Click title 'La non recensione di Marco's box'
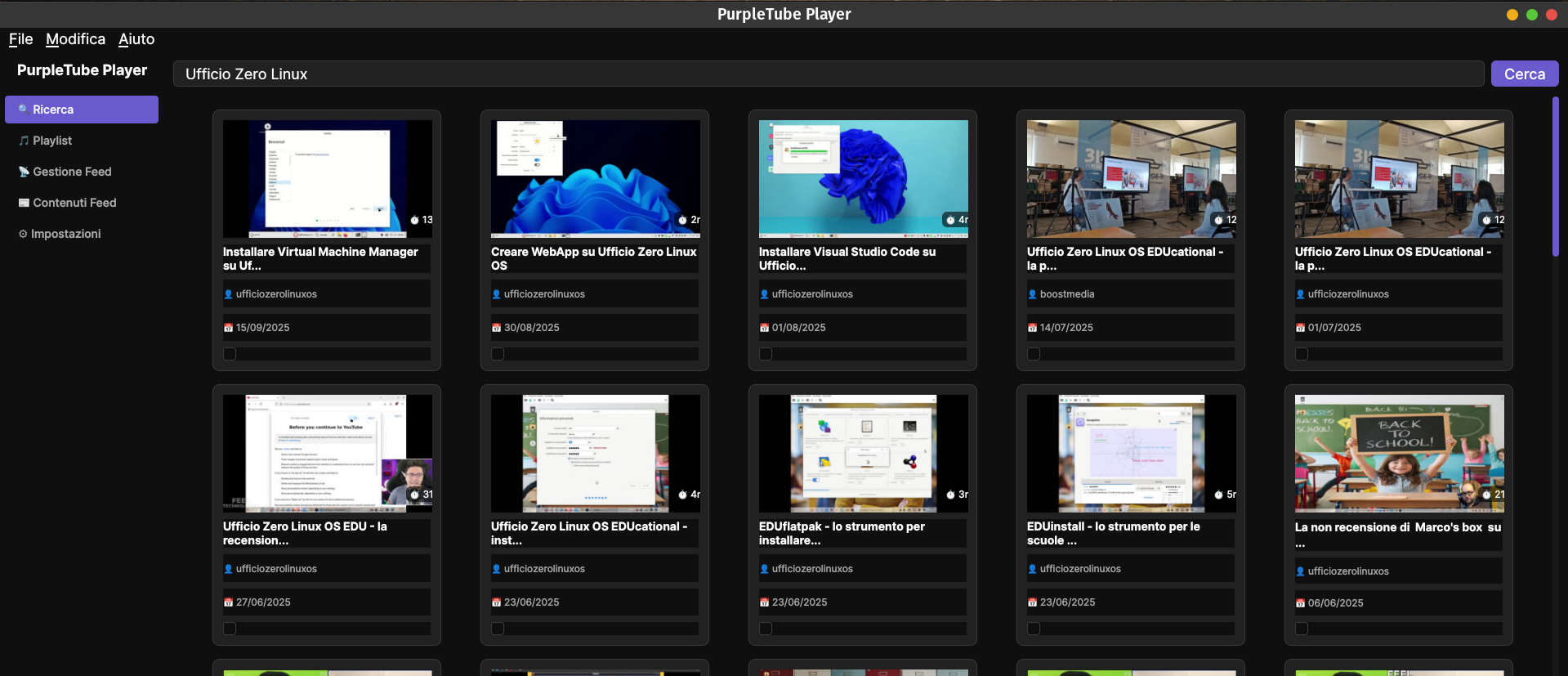The height and width of the screenshot is (676, 1568). [1398, 535]
